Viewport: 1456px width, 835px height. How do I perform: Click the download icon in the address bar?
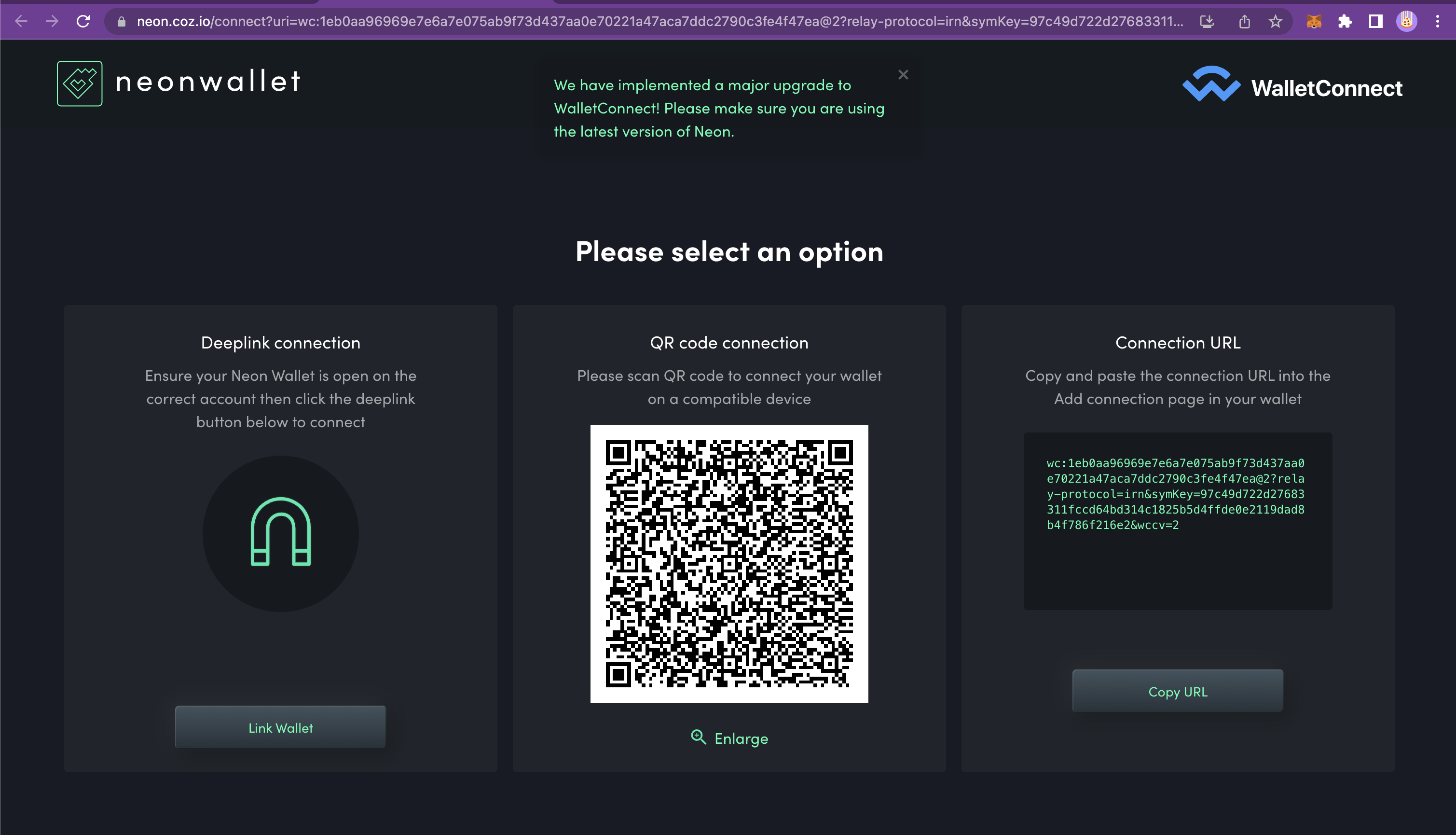click(x=1207, y=21)
